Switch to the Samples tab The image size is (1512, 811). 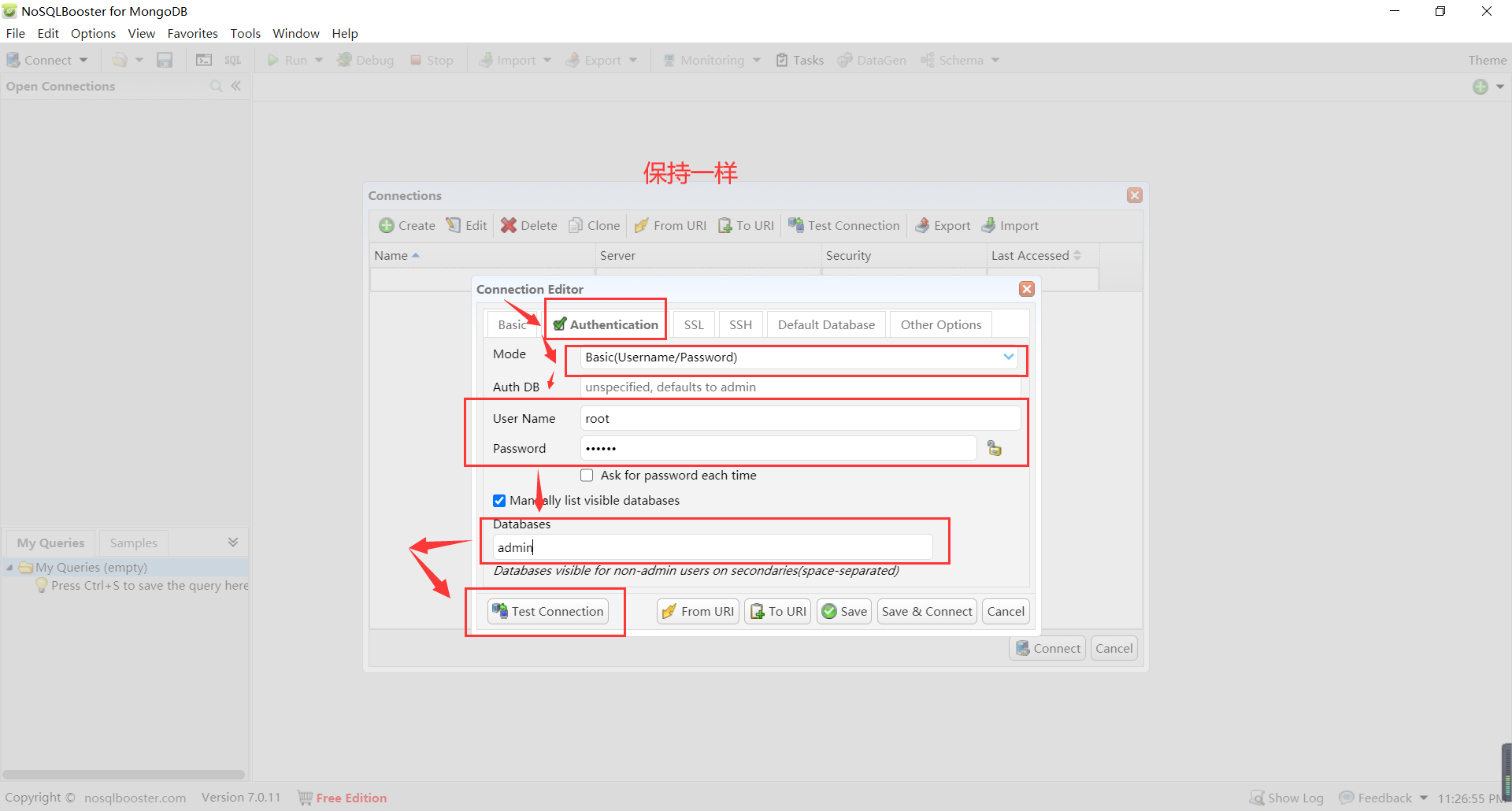(x=133, y=543)
